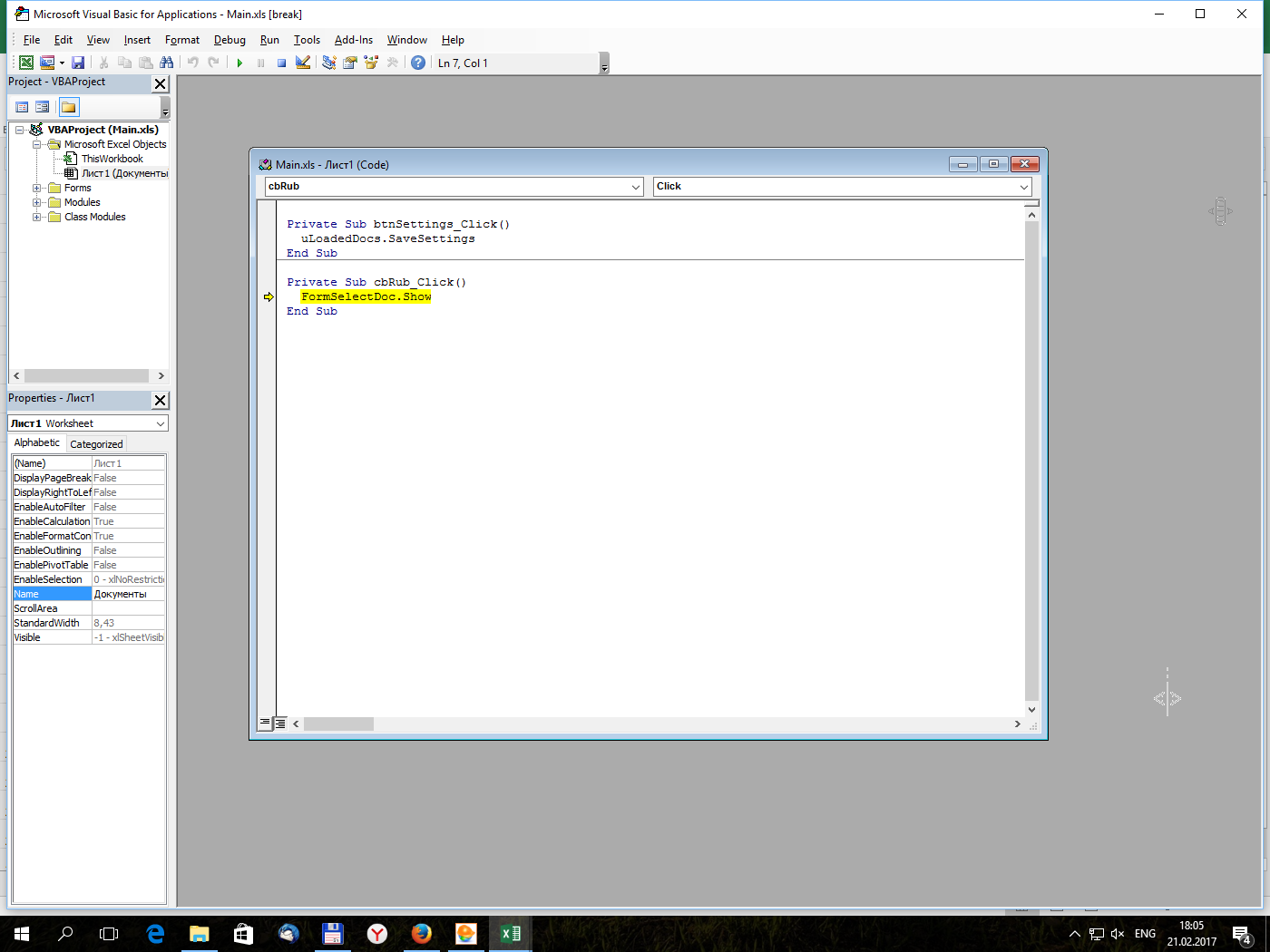The image size is (1270, 952).
Task: Open the Debug menu
Action: tap(230, 40)
